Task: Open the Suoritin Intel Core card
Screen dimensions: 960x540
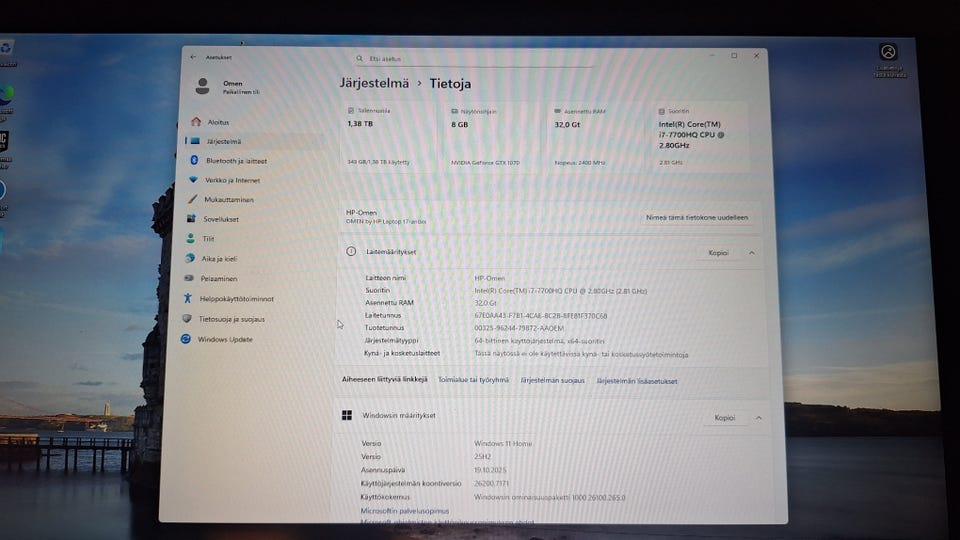Action: tap(700, 137)
